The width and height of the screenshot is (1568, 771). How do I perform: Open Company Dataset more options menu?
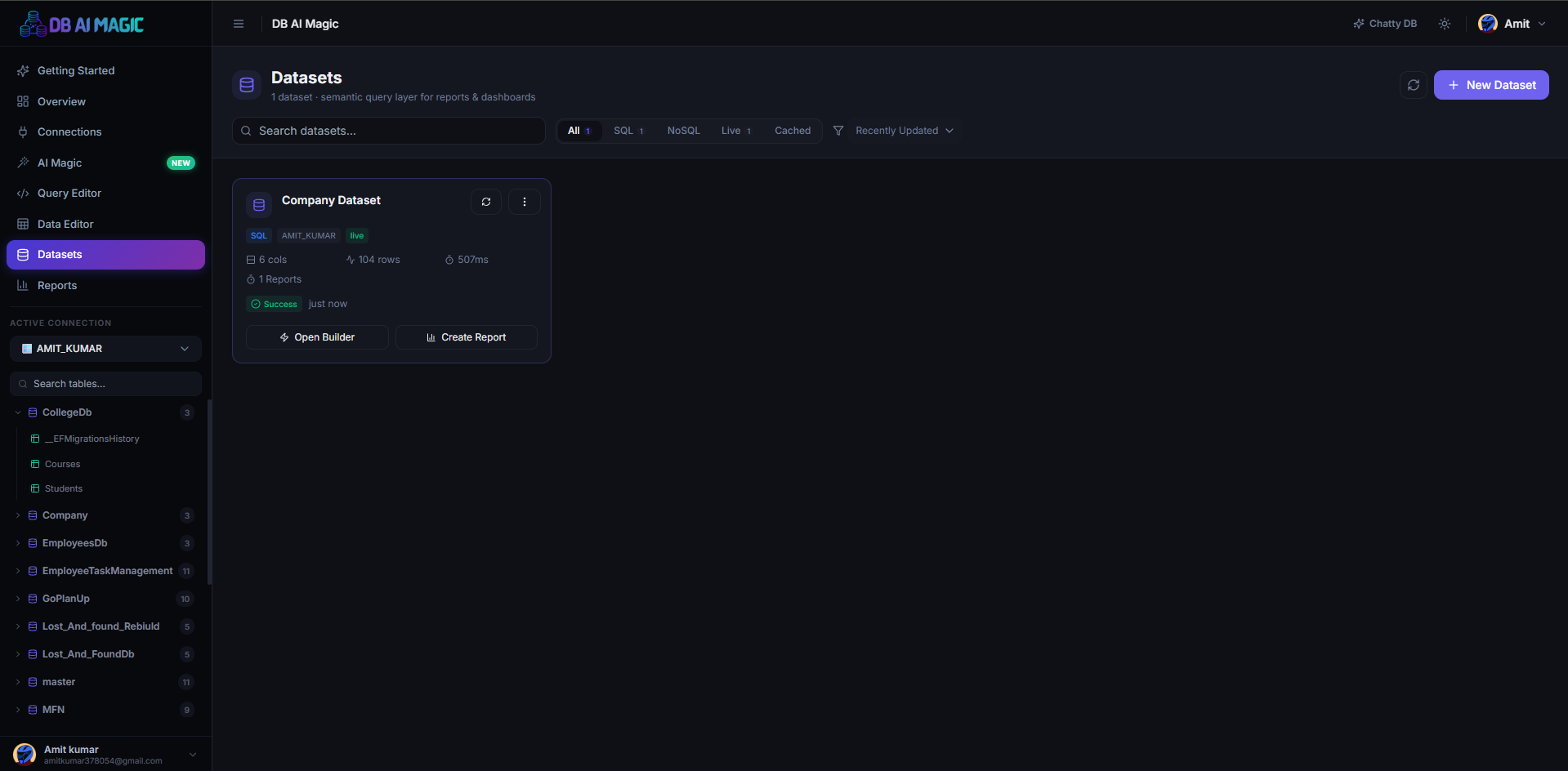point(525,202)
